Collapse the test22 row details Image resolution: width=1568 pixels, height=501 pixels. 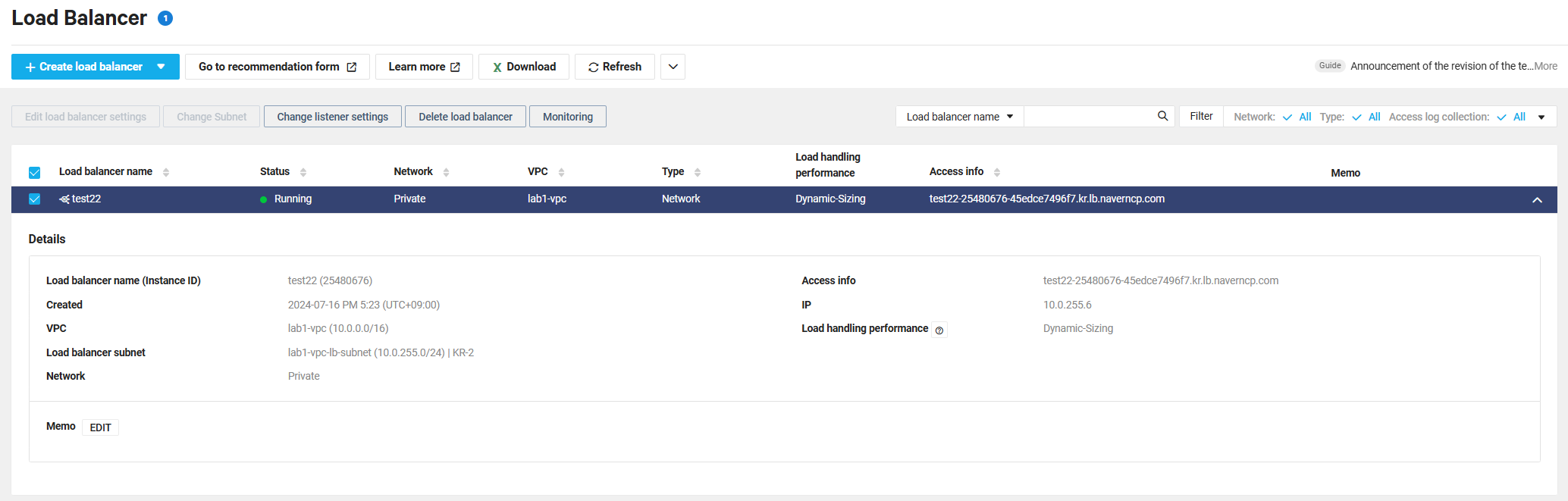point(1537,200)
